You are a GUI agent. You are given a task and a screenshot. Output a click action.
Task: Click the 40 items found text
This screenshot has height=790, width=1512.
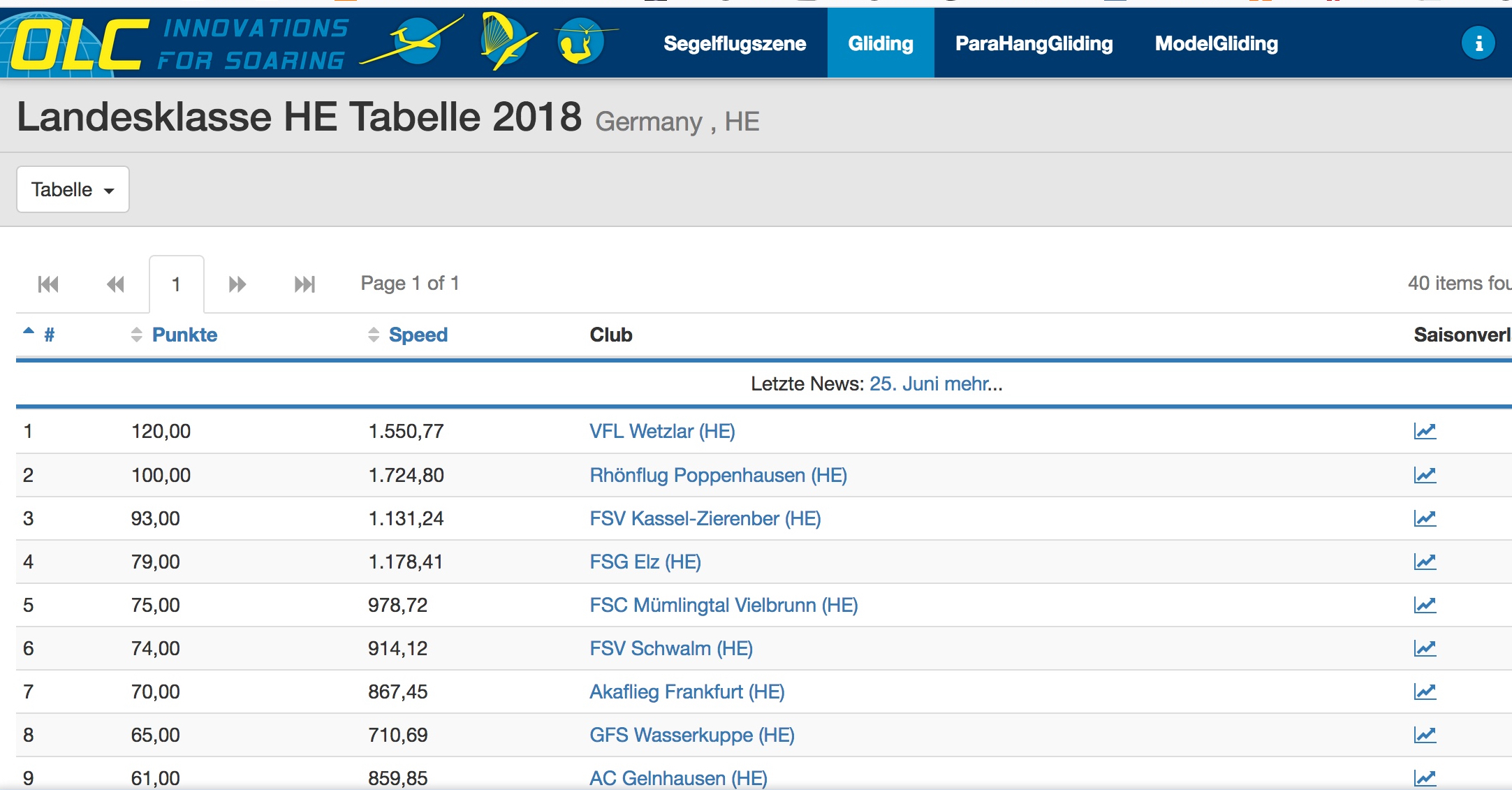click(x=1460, y=283)
